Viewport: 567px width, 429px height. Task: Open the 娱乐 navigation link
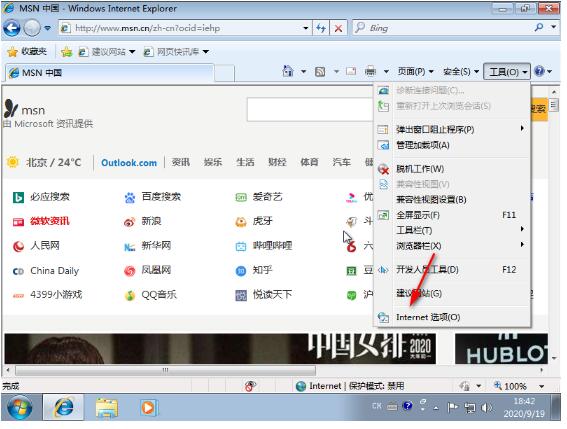click(x=213, y=162)
